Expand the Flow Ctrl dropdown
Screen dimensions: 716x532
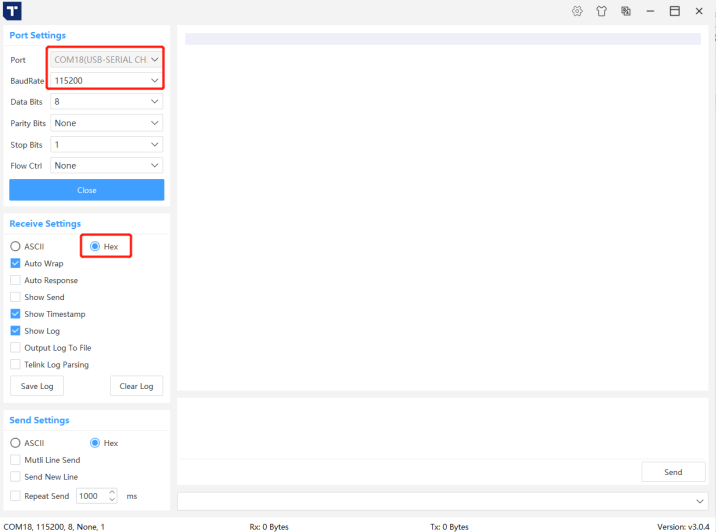(106, 165)
